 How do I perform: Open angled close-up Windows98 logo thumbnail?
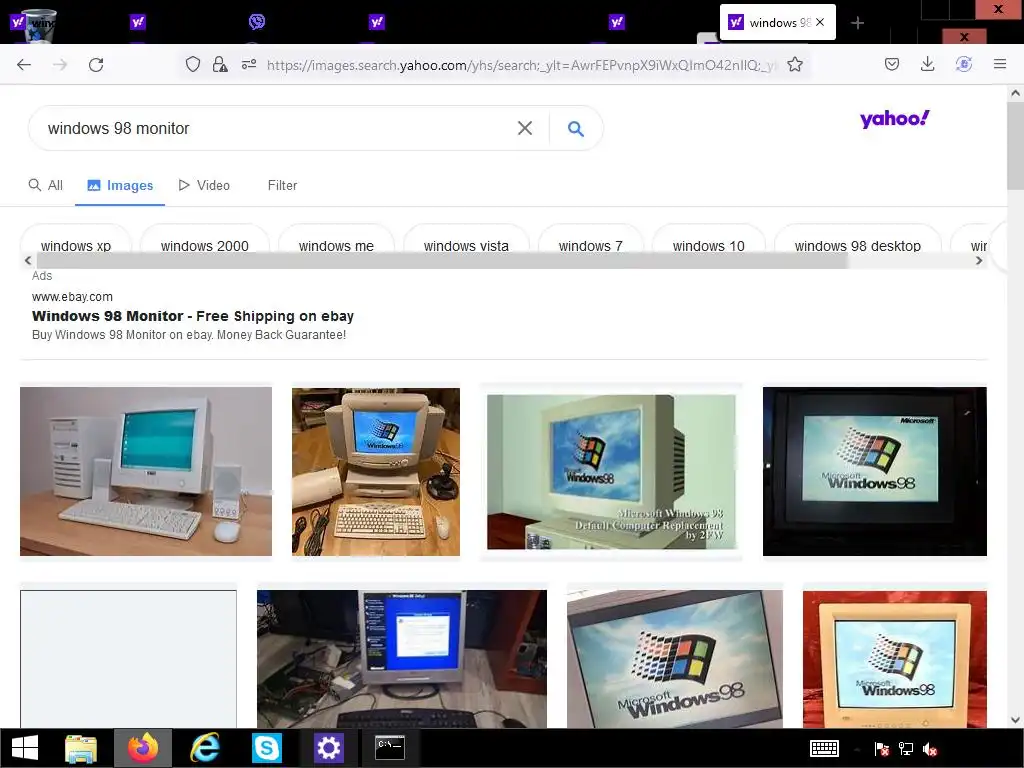675,659
